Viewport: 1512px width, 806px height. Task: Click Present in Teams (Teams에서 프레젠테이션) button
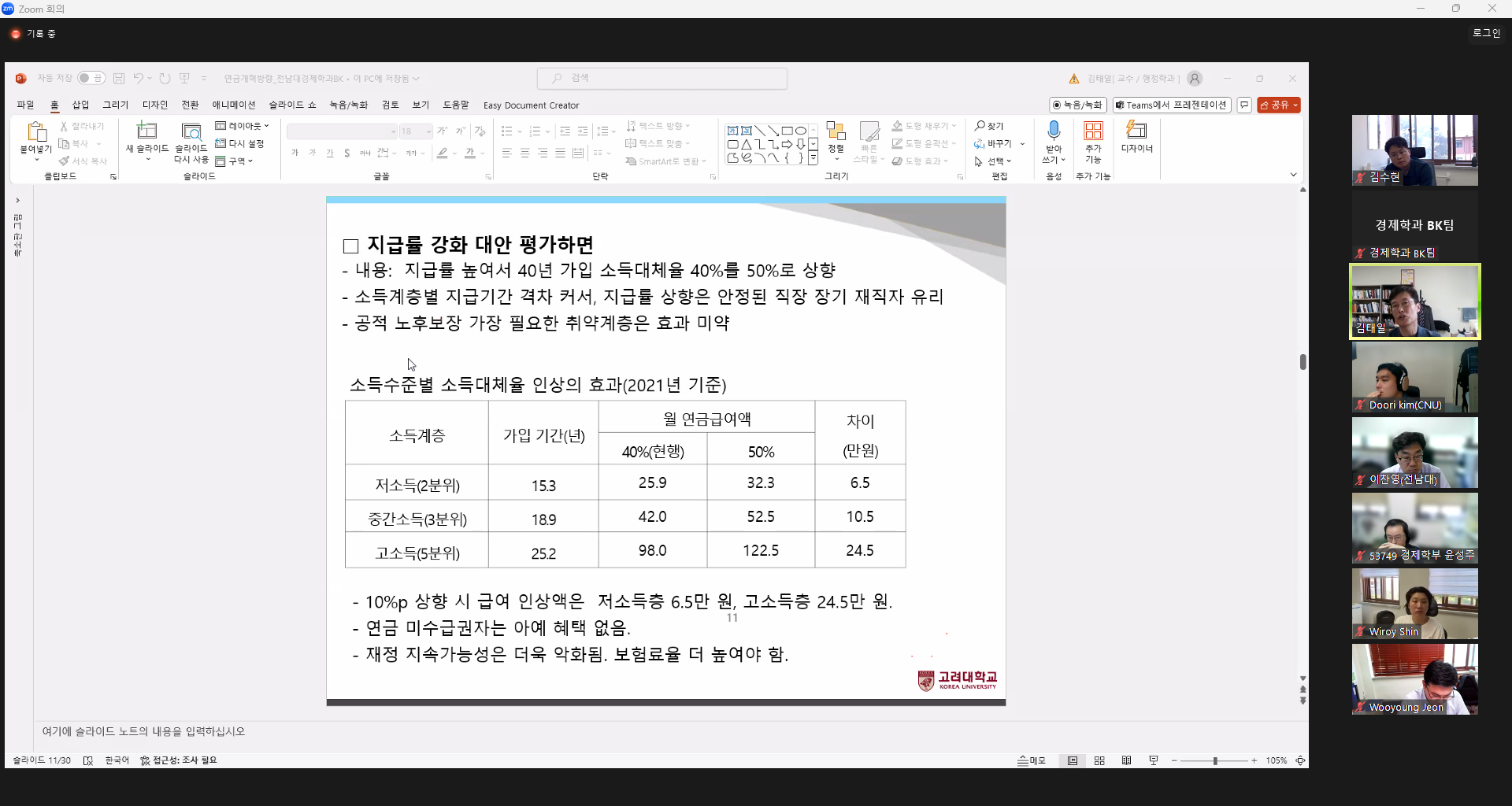point(1171,105)
